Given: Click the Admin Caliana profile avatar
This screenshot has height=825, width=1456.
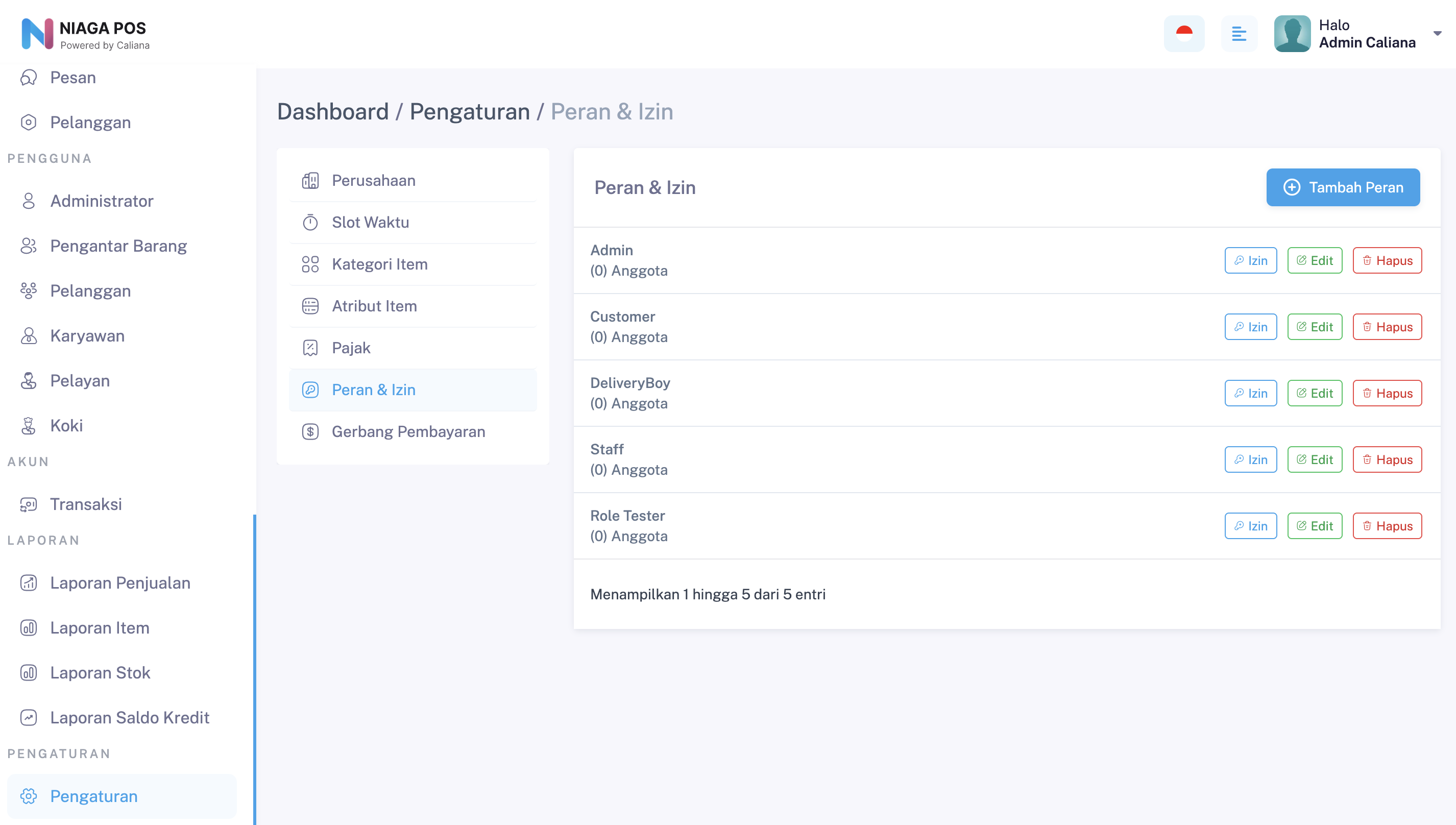Looking at the screenshot, I should click(x=1292, y=33).
